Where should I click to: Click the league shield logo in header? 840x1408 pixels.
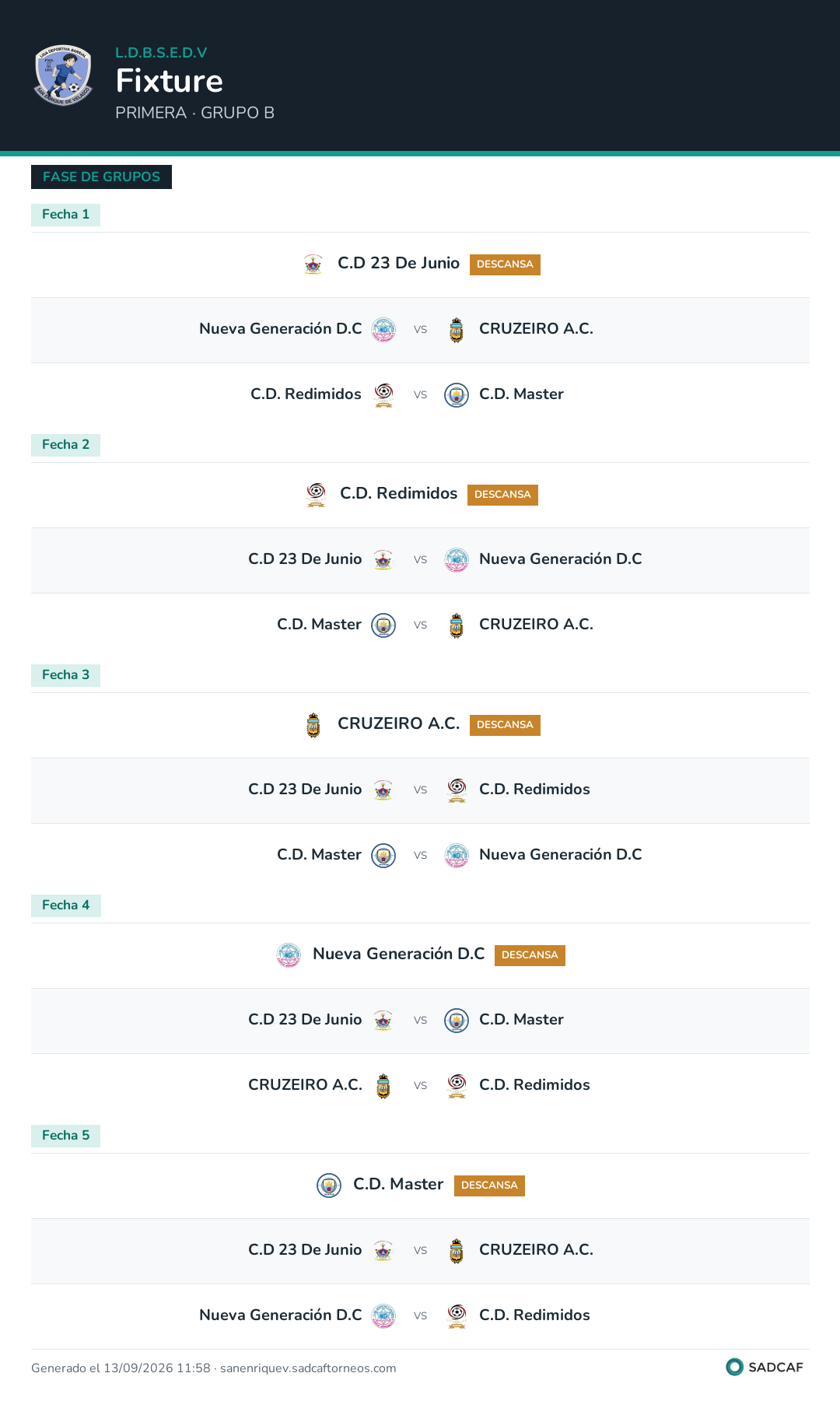(x=64, y=75)
